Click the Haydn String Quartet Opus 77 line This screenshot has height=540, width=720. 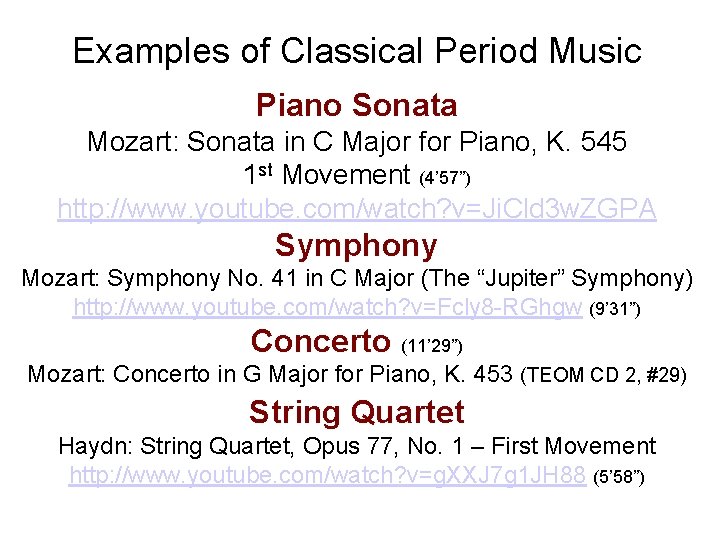357,446
